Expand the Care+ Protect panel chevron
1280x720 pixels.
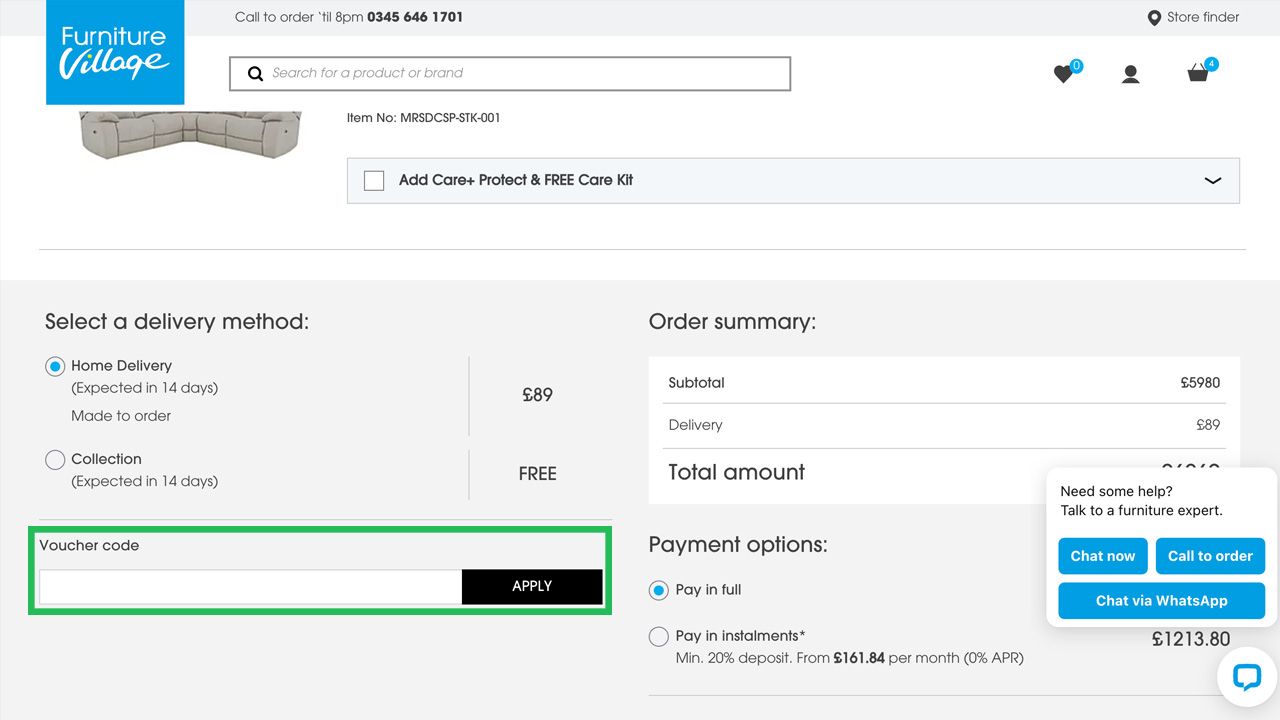pos(1213,181)
